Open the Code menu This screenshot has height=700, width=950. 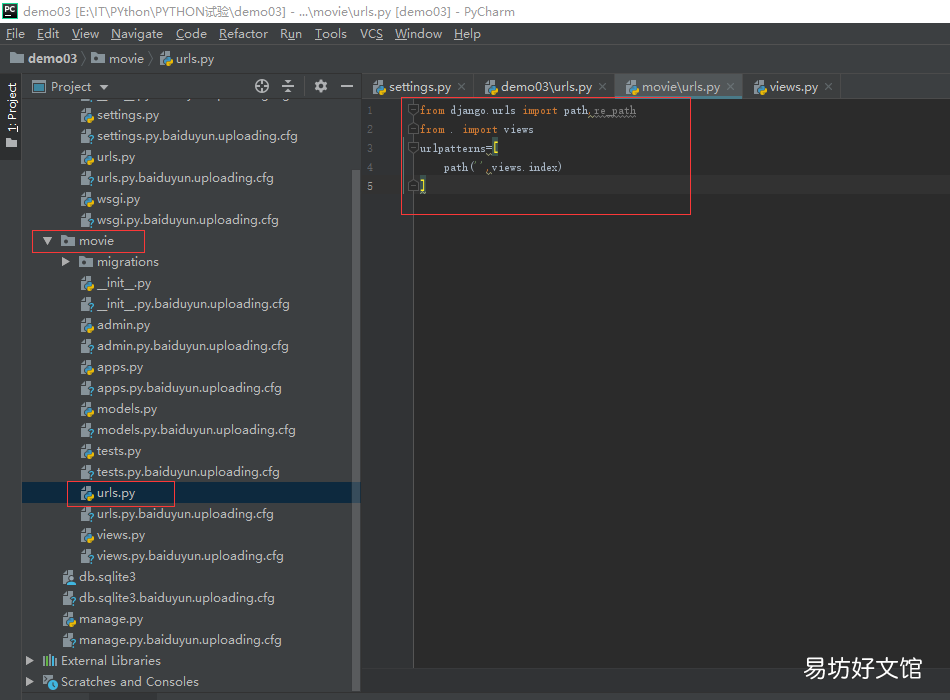point(191,34)
